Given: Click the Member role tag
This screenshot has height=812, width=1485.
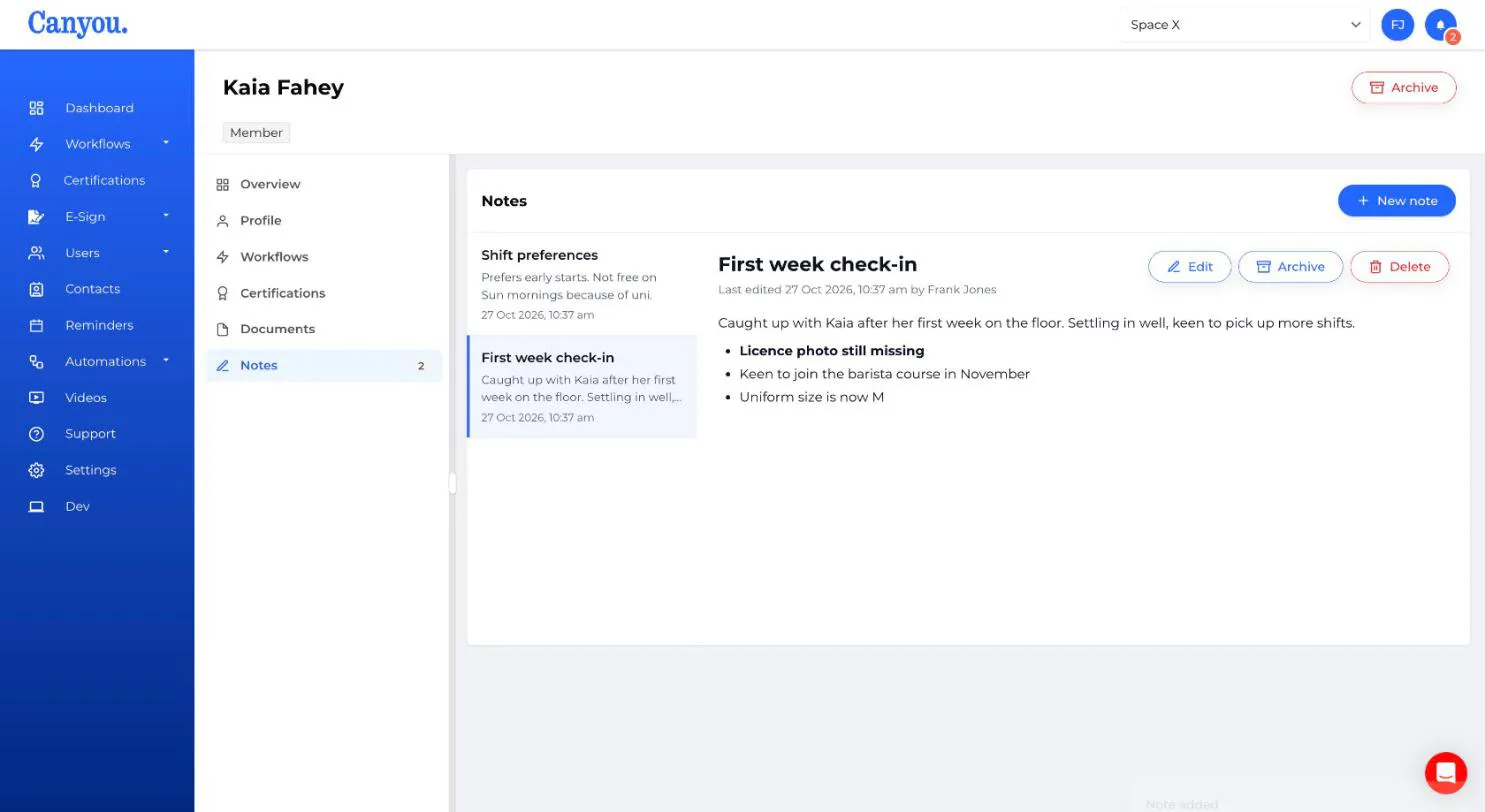Looking at the screenshot, I should (256, 133).
